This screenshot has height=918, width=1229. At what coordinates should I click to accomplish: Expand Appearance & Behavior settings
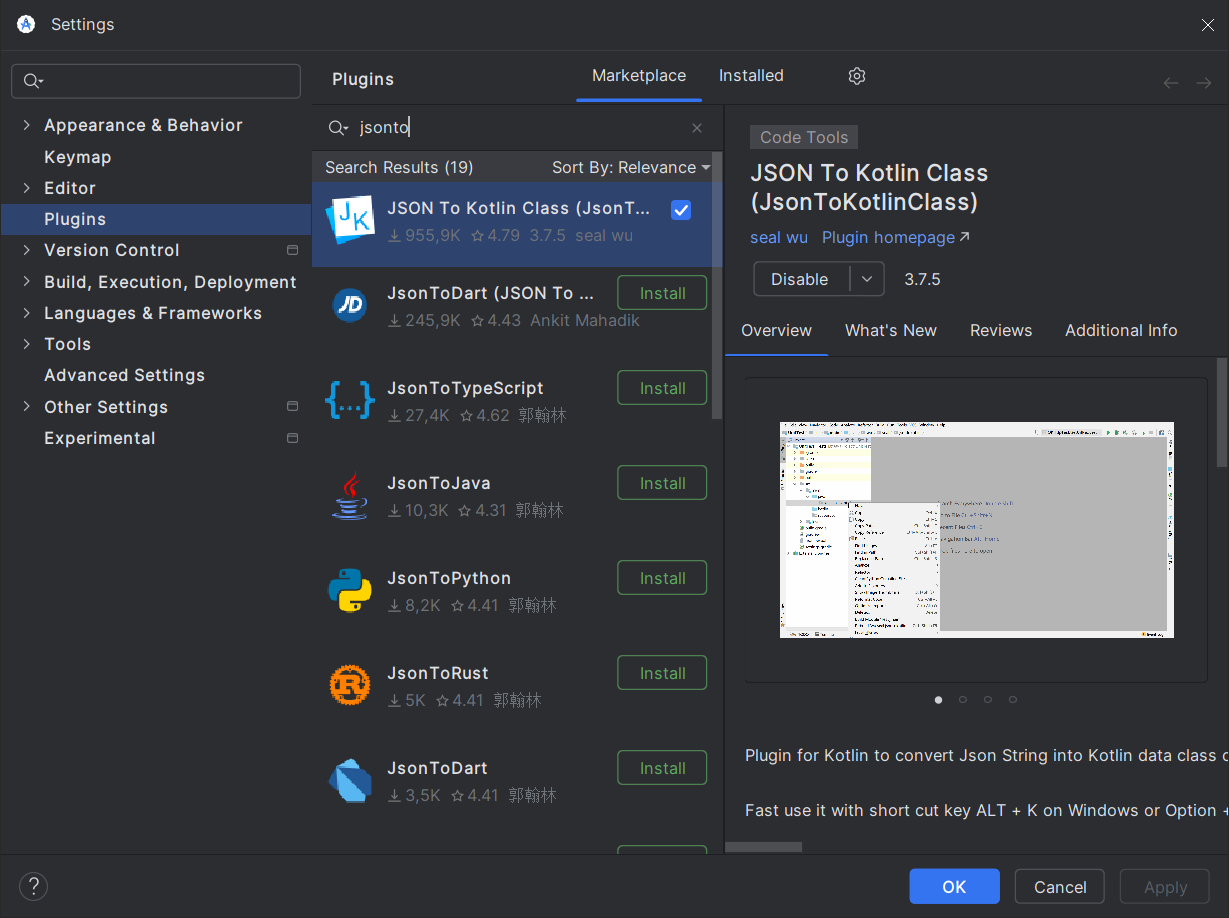pos(27,125)
